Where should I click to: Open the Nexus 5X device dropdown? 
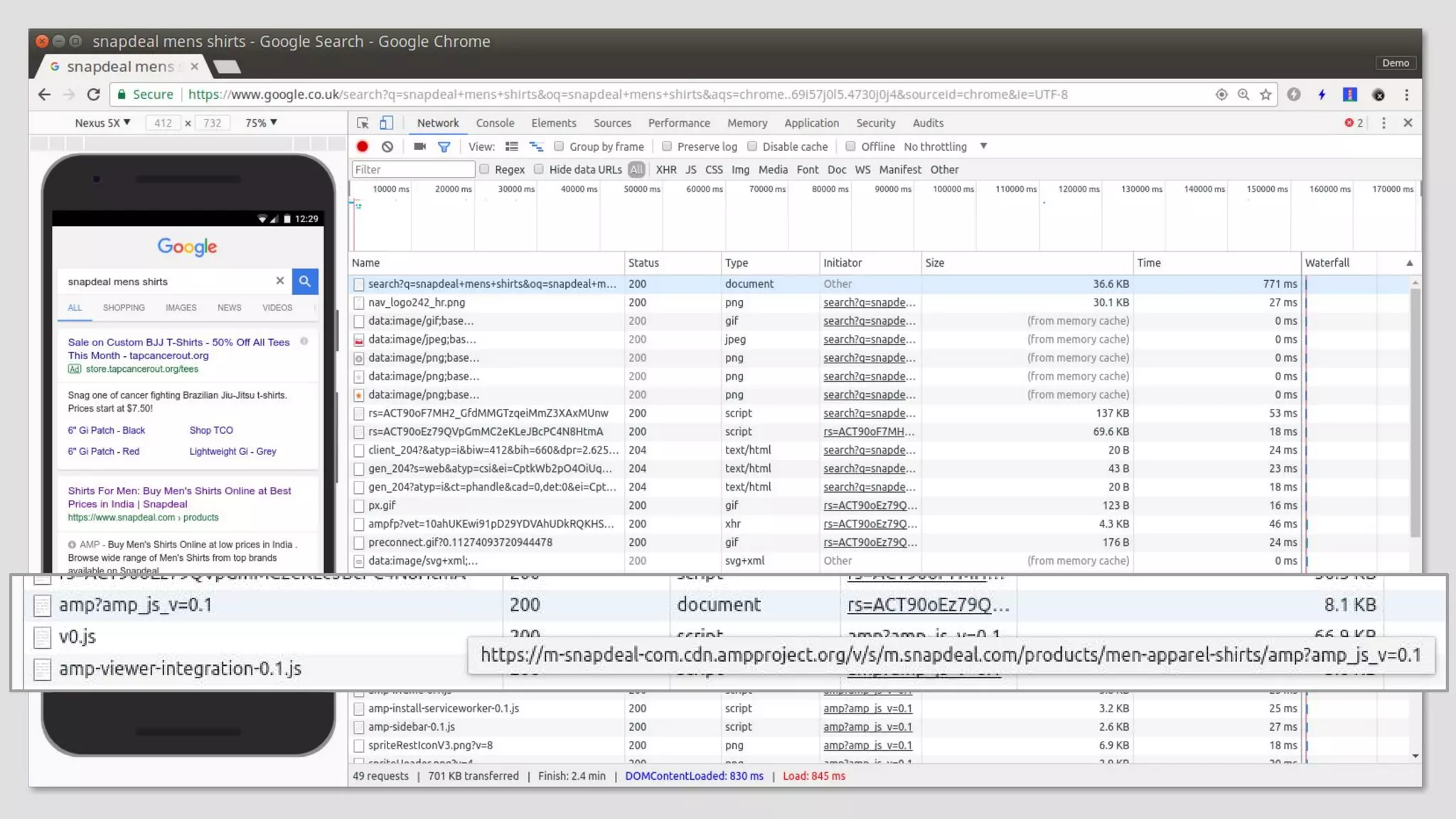tap(102, 123)
